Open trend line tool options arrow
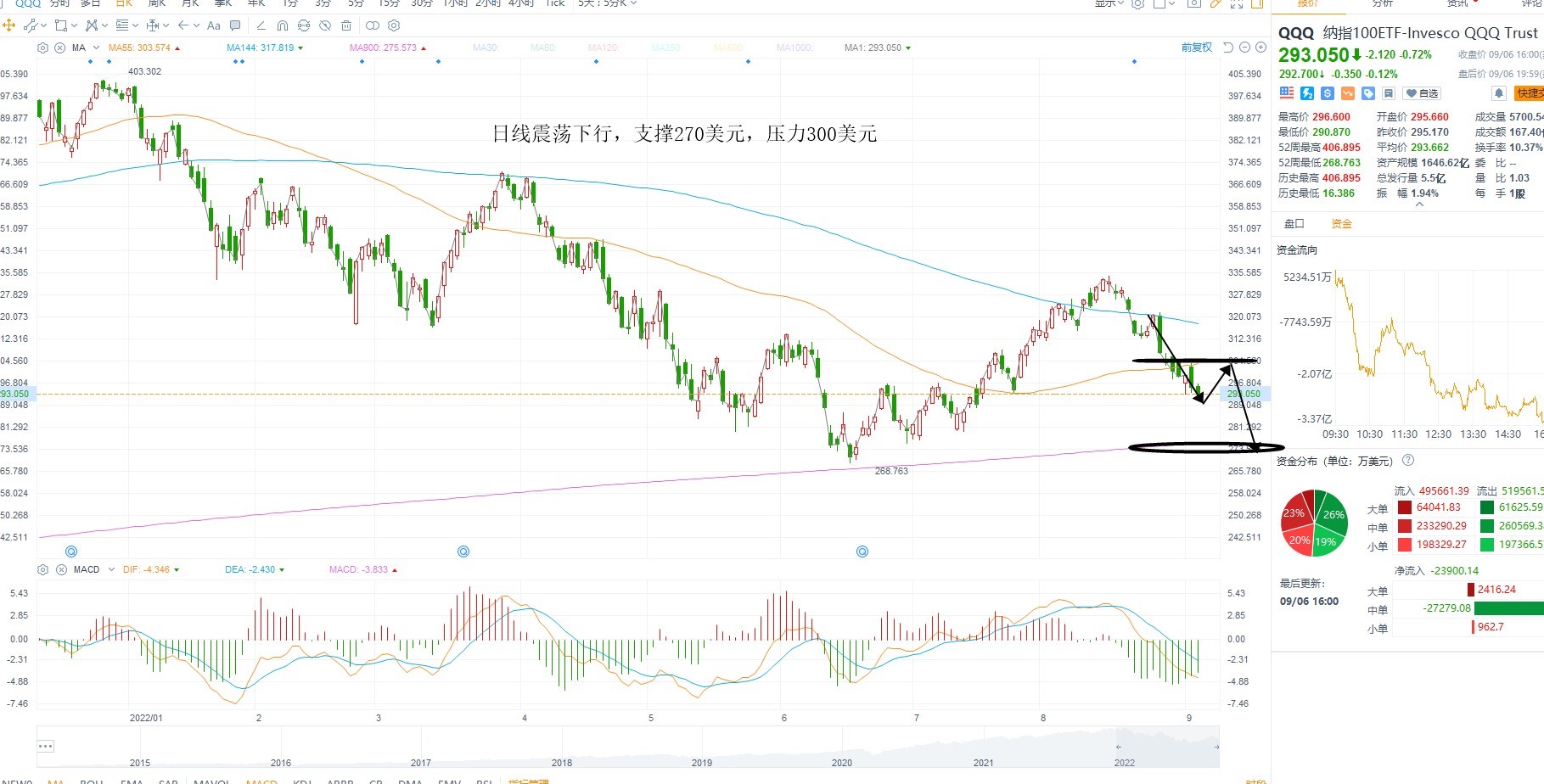Screen dimensions: 1544x784 44,25
